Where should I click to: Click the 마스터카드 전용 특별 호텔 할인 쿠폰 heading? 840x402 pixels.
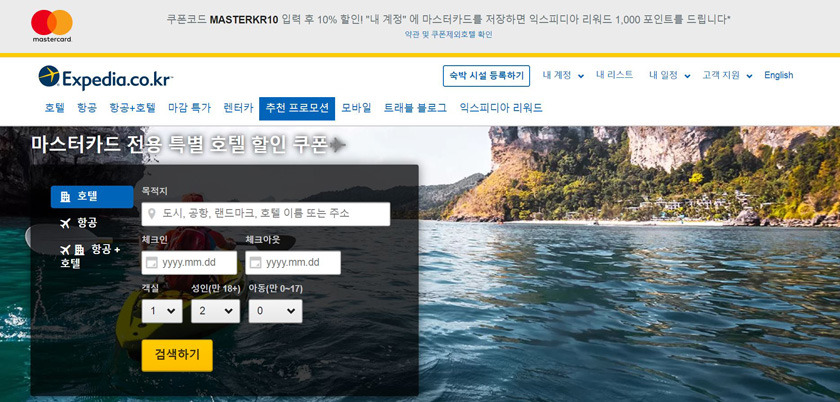pyautogui.click(x=178, y=144)
